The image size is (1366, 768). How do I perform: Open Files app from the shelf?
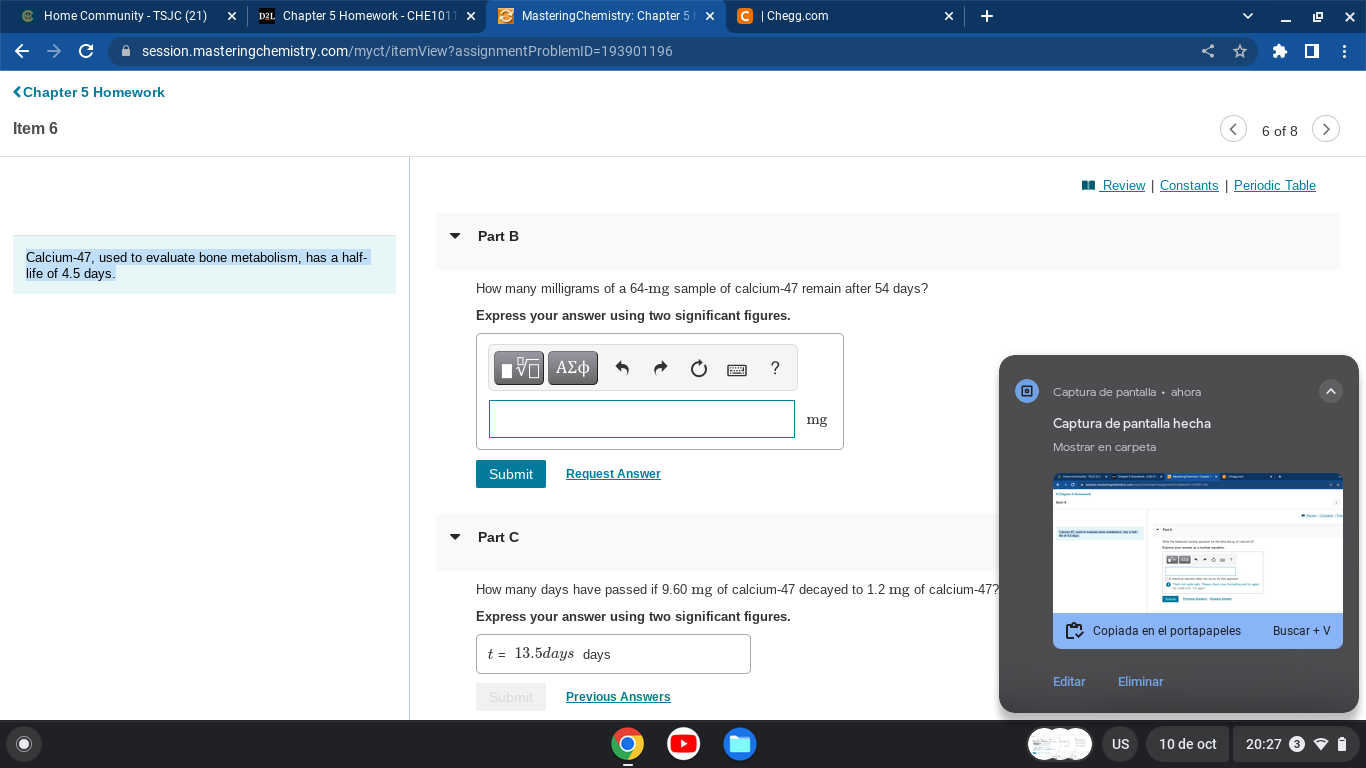tap(740, 744)
